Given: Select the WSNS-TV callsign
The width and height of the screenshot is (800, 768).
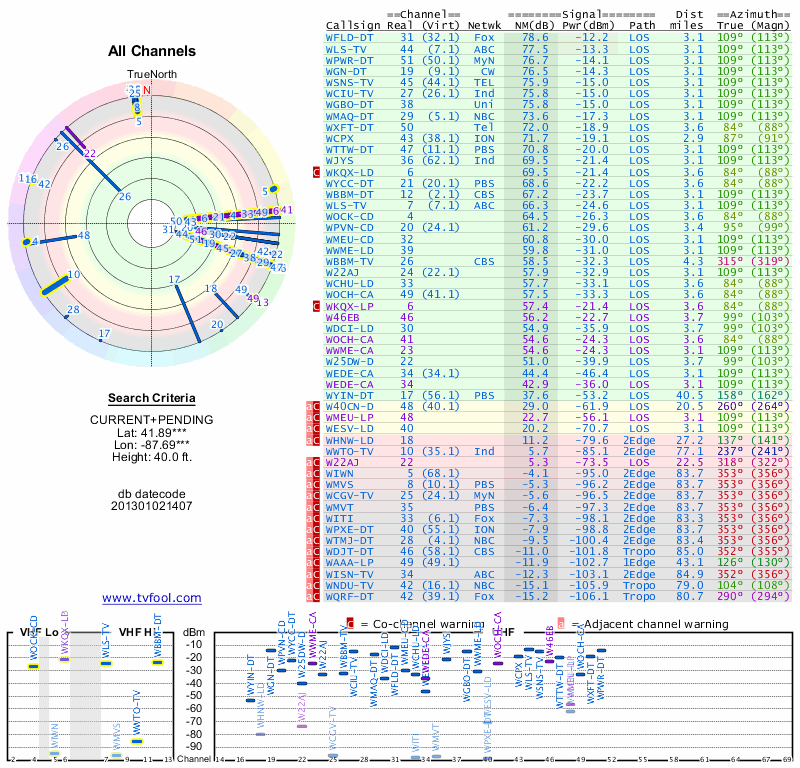Looking at the screenshot, I should pyautogui.click(x=349, y=83).
